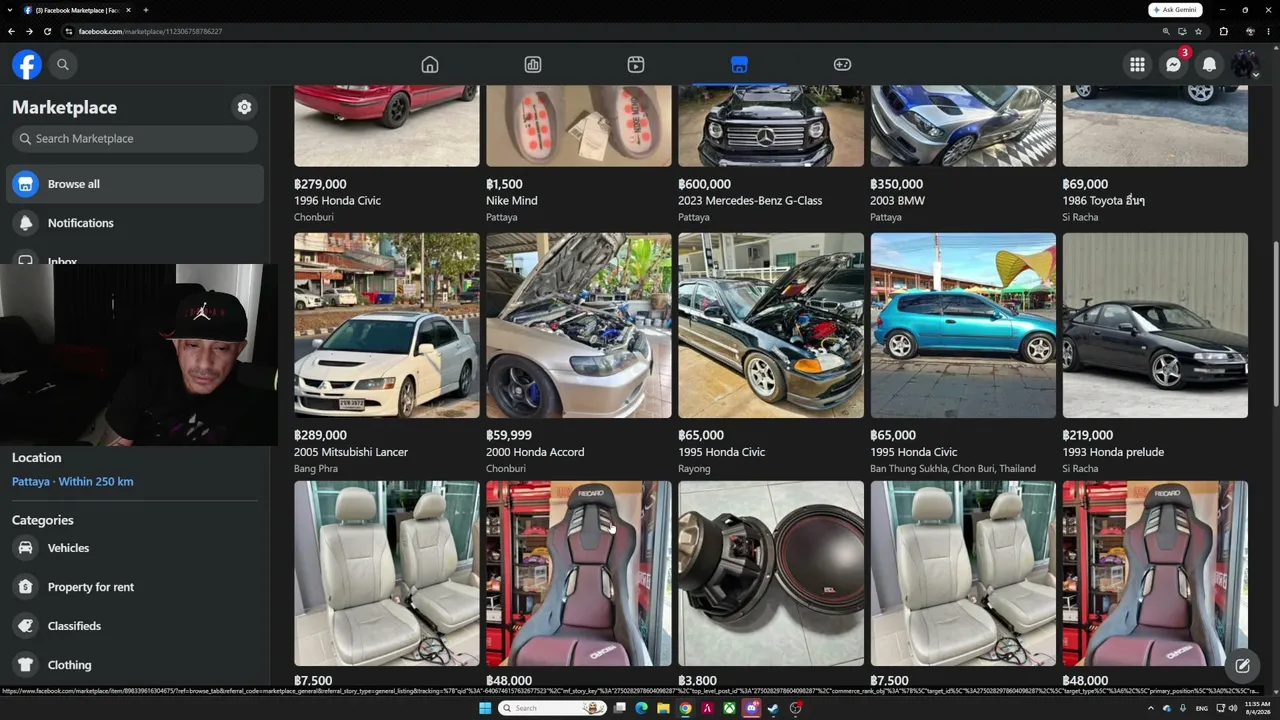Go to Facebook Home feed icon
1280x720 pixels.
[430, 64]
